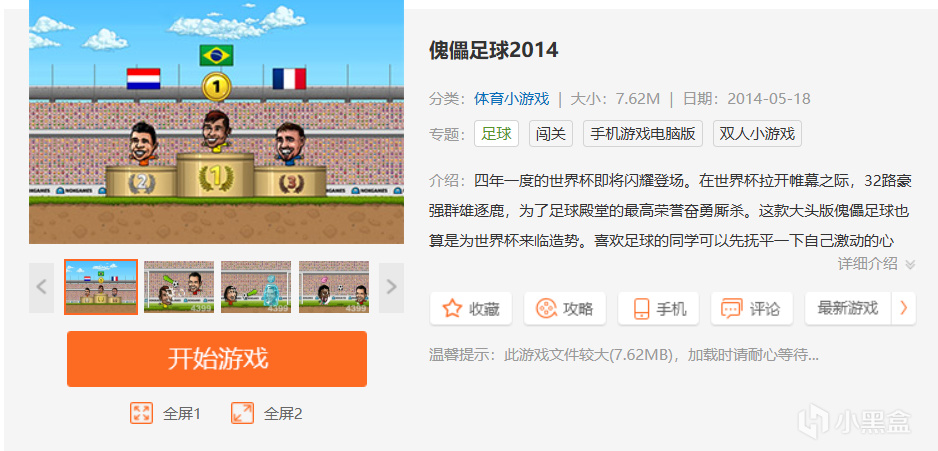Click the 收藏 star icon
Viewport: 938px width, 451px height.
pyautogui.click(x=452, y=309)
